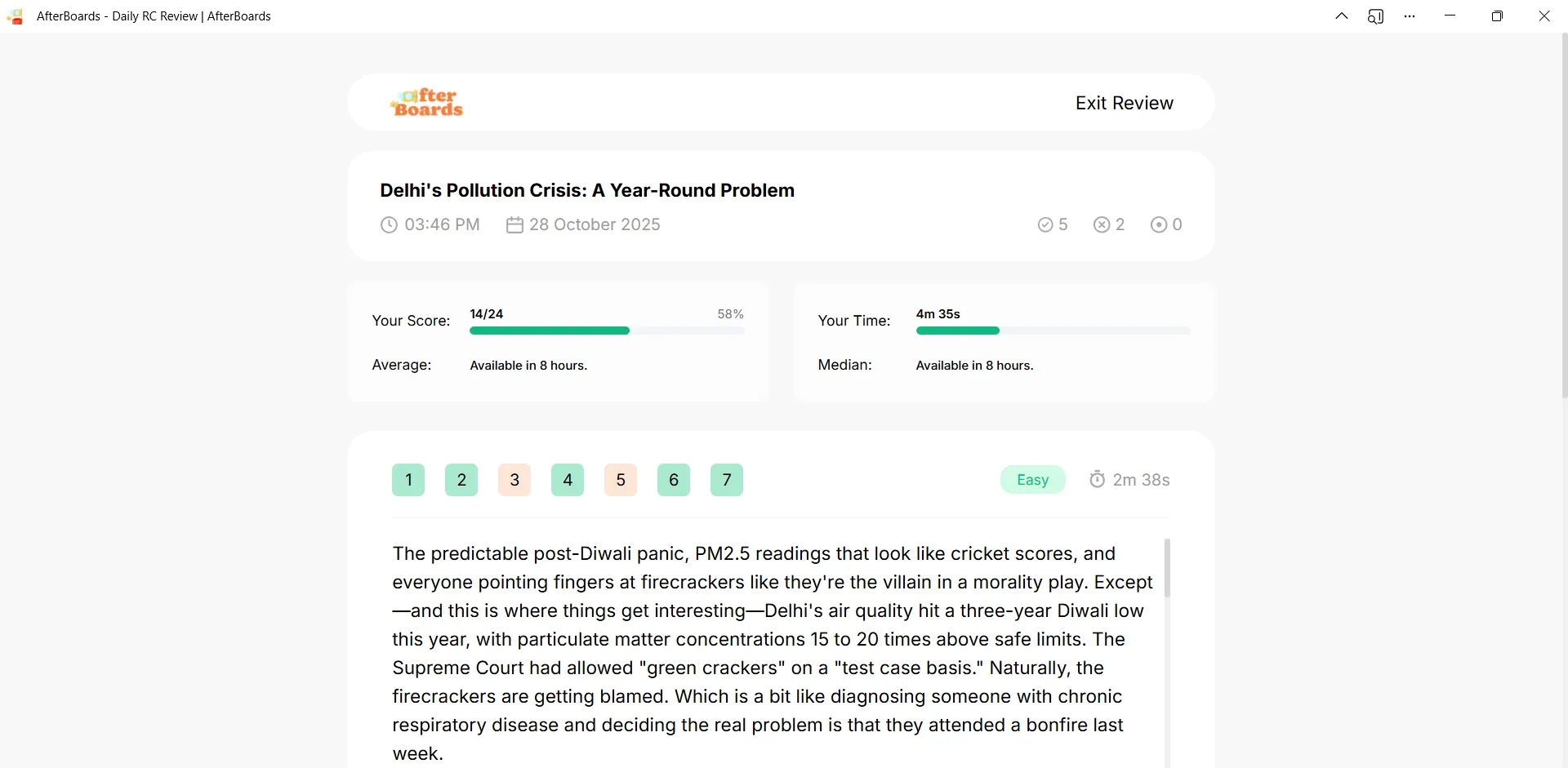
Task: Click the correct answers checkmark icon
Action: click(1045, 224)
